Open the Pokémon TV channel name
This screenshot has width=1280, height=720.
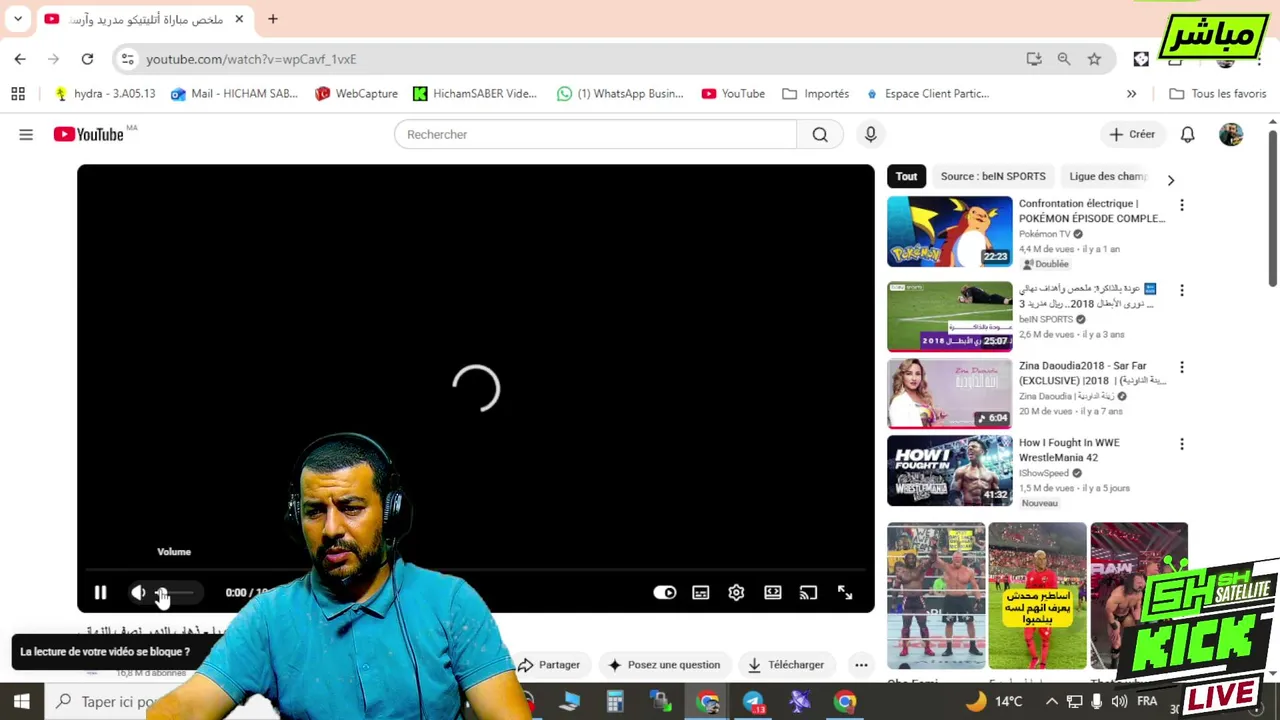1045,234
